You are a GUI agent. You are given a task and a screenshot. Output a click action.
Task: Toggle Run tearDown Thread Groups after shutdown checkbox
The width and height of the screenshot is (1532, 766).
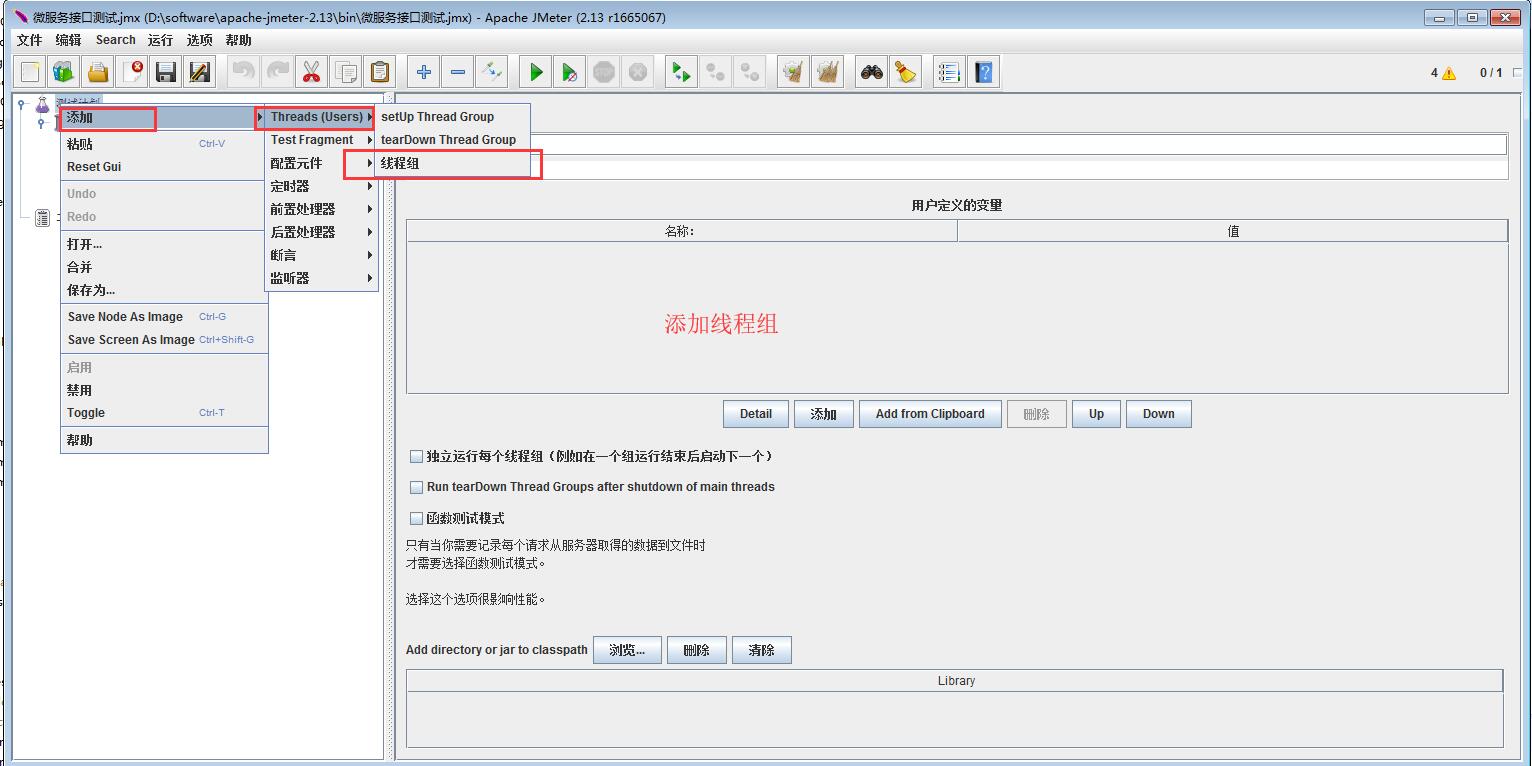tap(417, 487)
